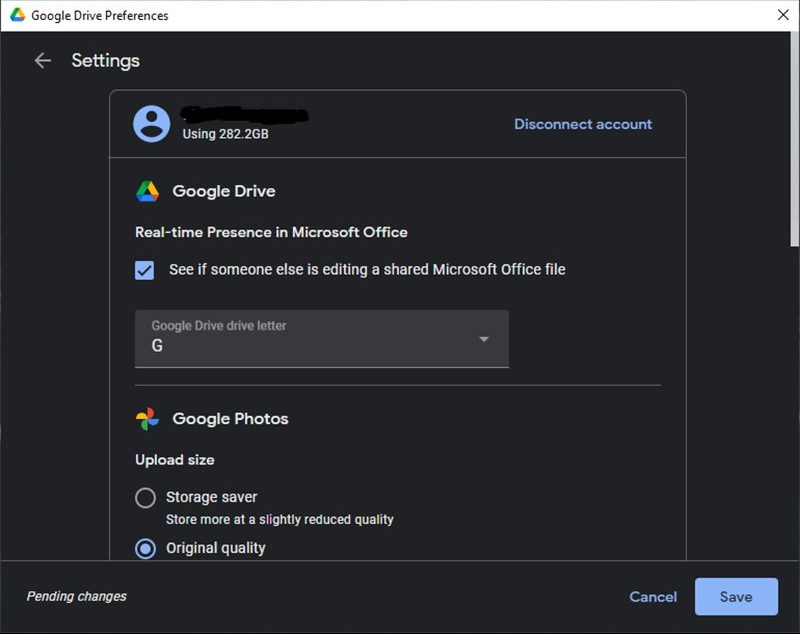The image size is (800, 634).
Task: Click 'Real-time Presence in Microsoft Office' heading
Action: pyautogui.click(x=271, y=232)
